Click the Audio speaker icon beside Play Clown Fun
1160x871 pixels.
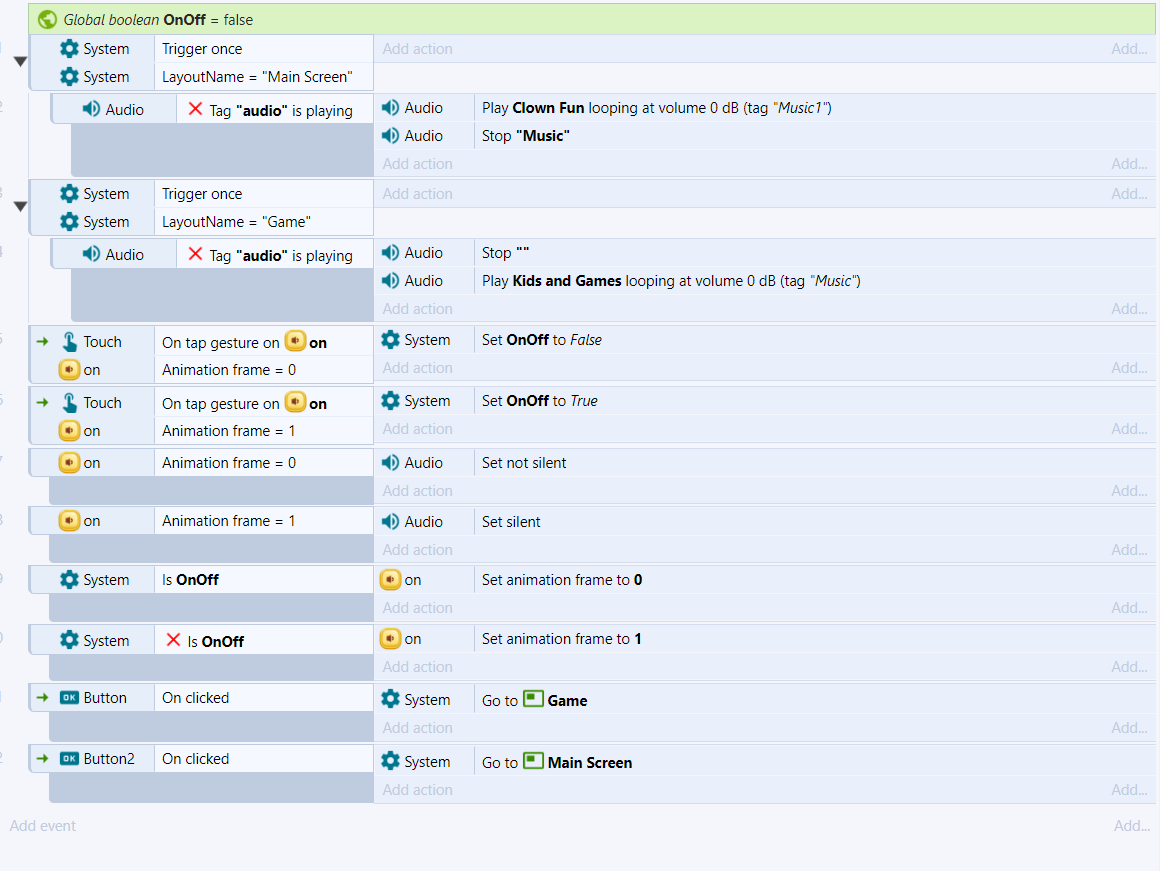(391, 108)
